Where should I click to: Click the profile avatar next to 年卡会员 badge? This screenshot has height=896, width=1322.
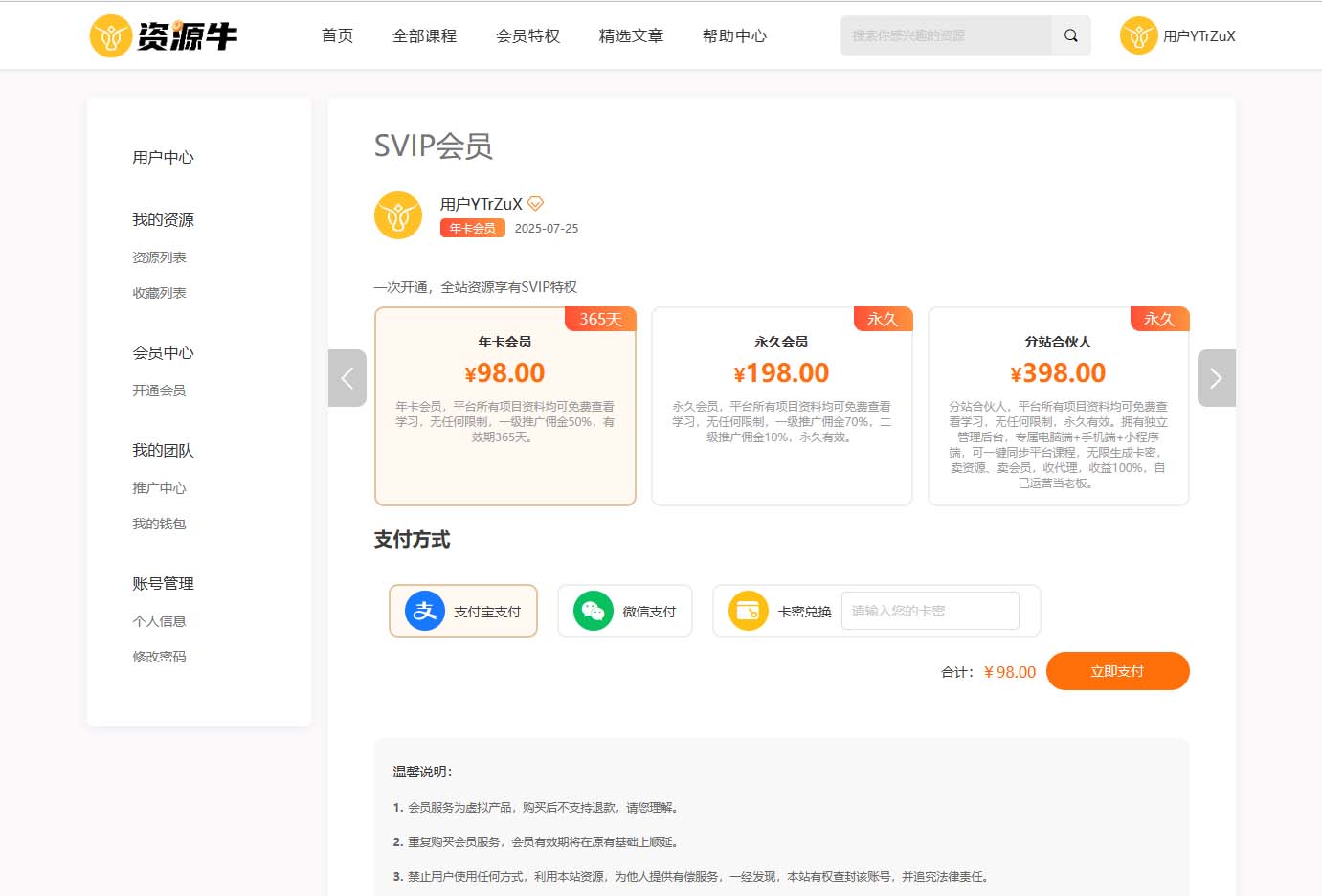398,214
